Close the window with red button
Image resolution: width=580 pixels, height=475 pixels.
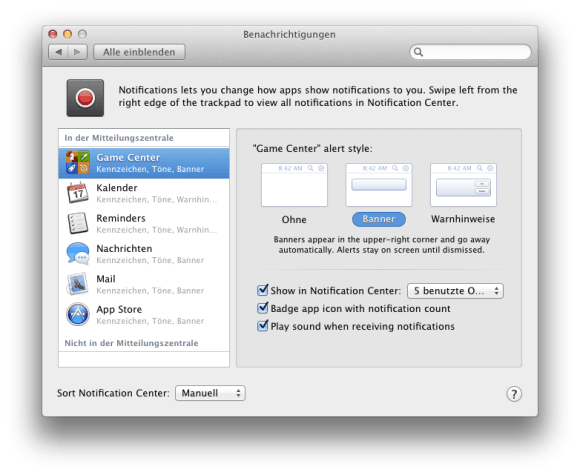[x=53, y=34]
